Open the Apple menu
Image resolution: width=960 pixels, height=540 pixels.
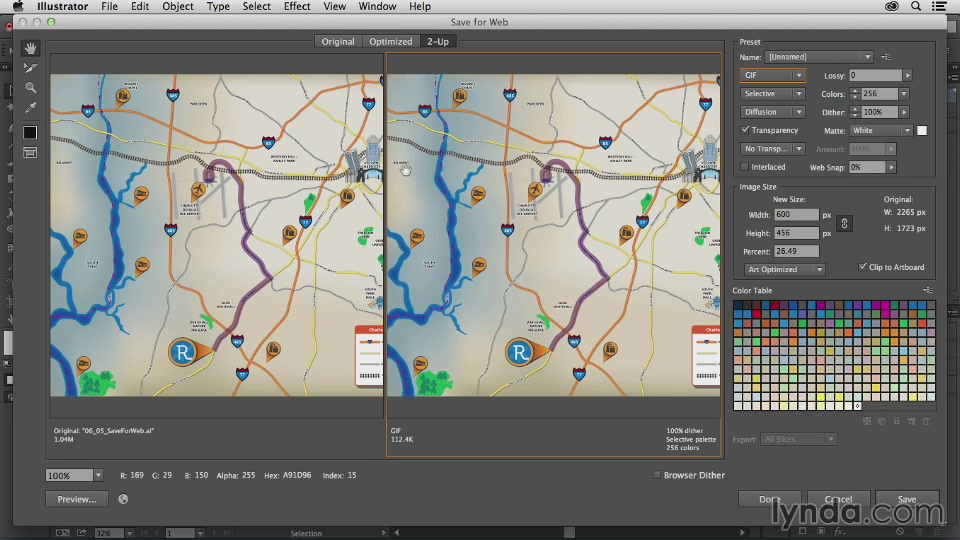pyautogui.click(x=18, y=6)
